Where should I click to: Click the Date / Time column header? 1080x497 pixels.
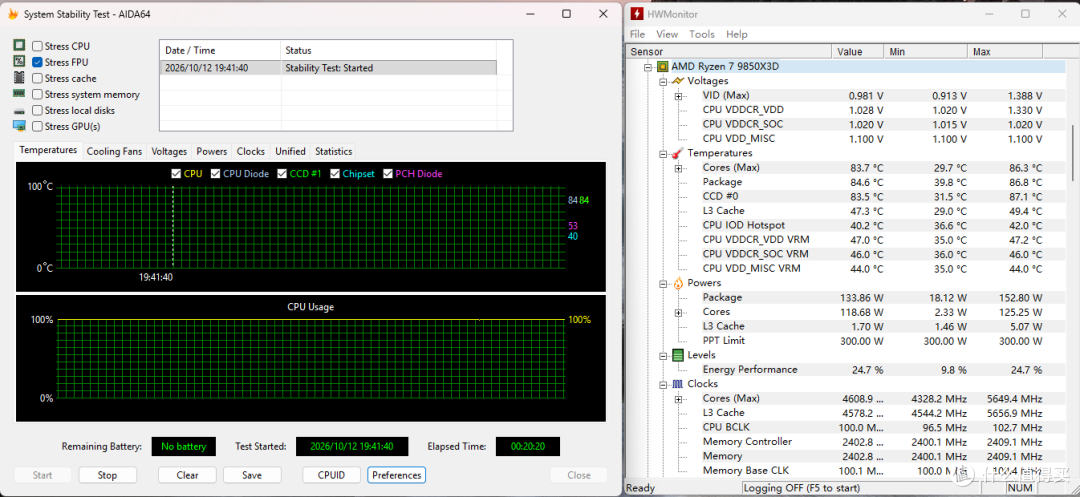pos(220,50)
